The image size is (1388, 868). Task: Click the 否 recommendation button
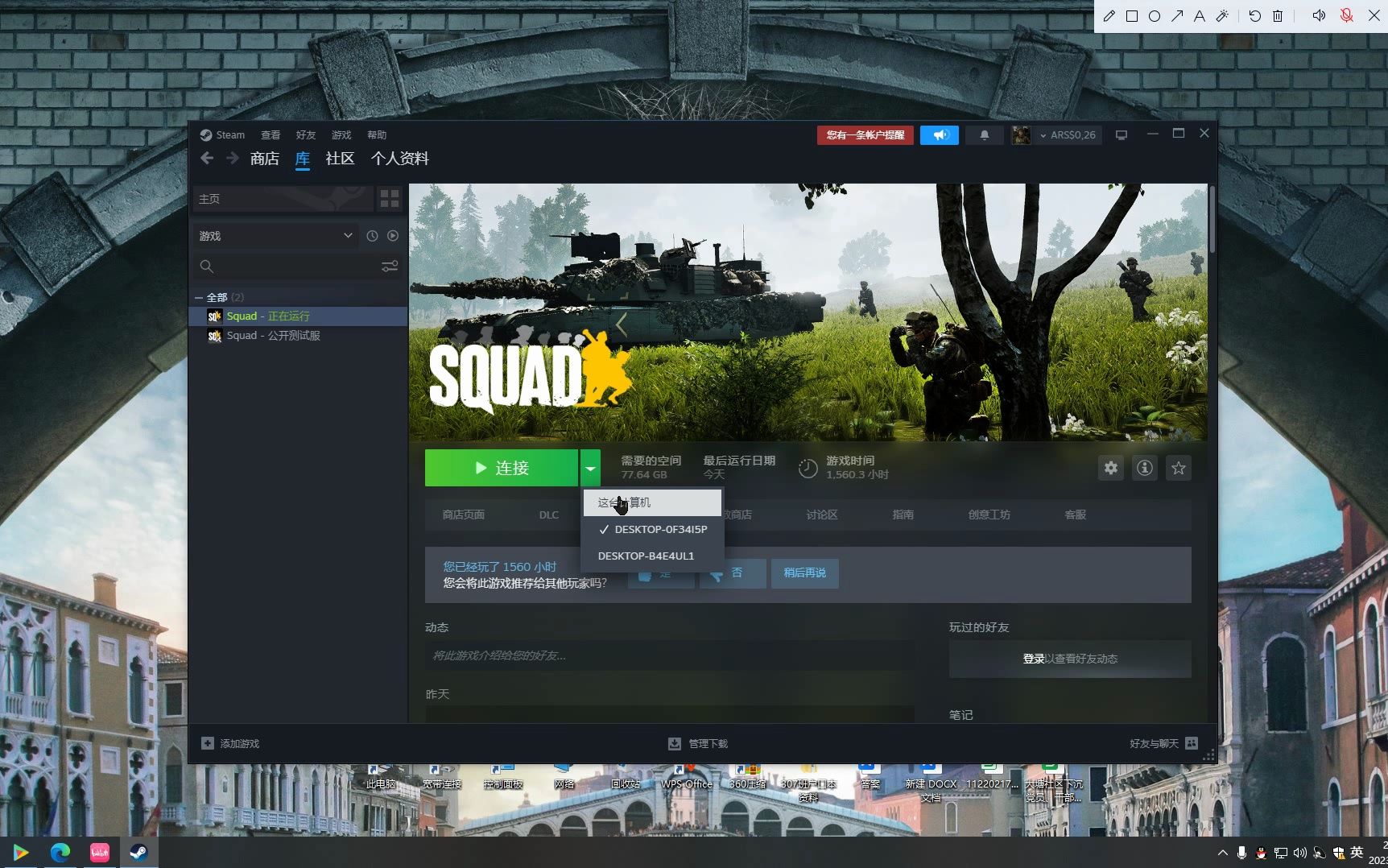coord(733,573)
